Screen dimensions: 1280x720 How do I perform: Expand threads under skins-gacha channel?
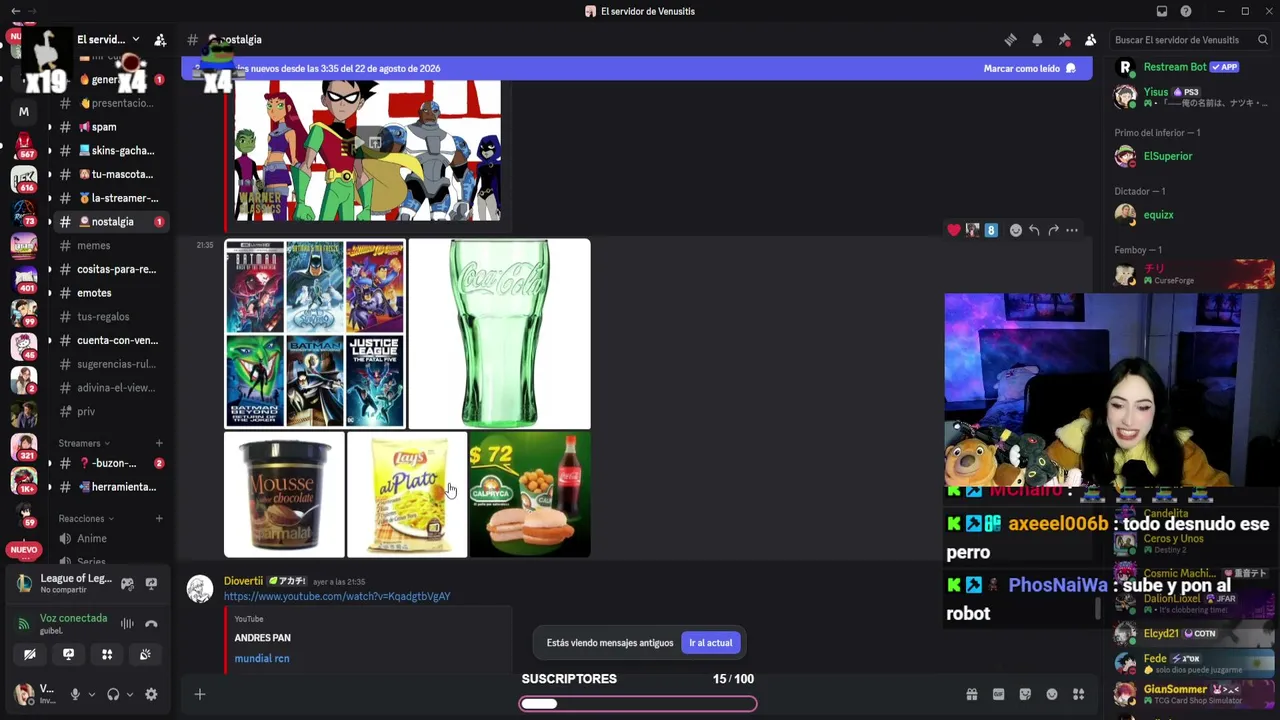pyautogui.click(x=49, y=151)
